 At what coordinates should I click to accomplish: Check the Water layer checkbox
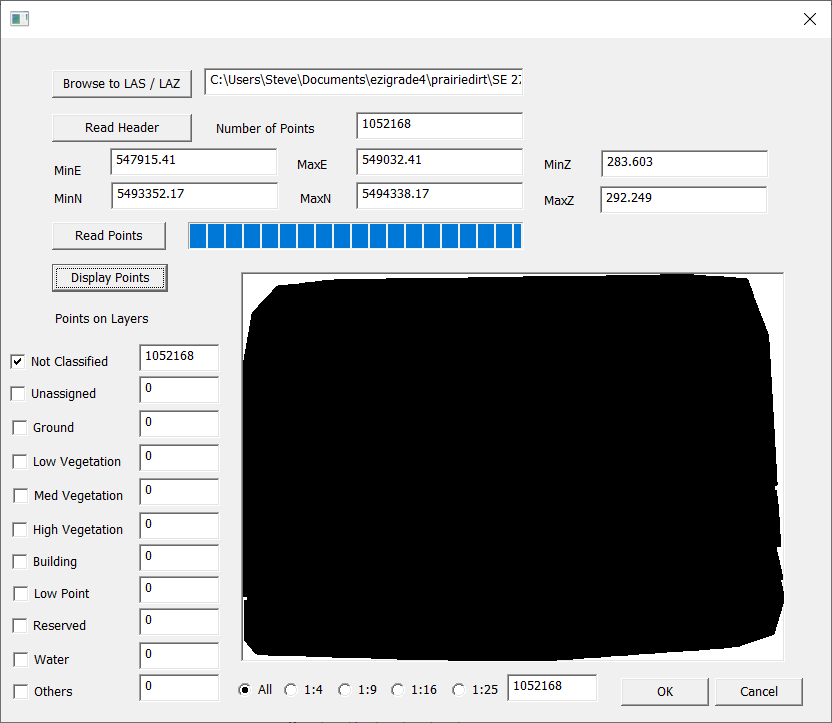point(20,660)
